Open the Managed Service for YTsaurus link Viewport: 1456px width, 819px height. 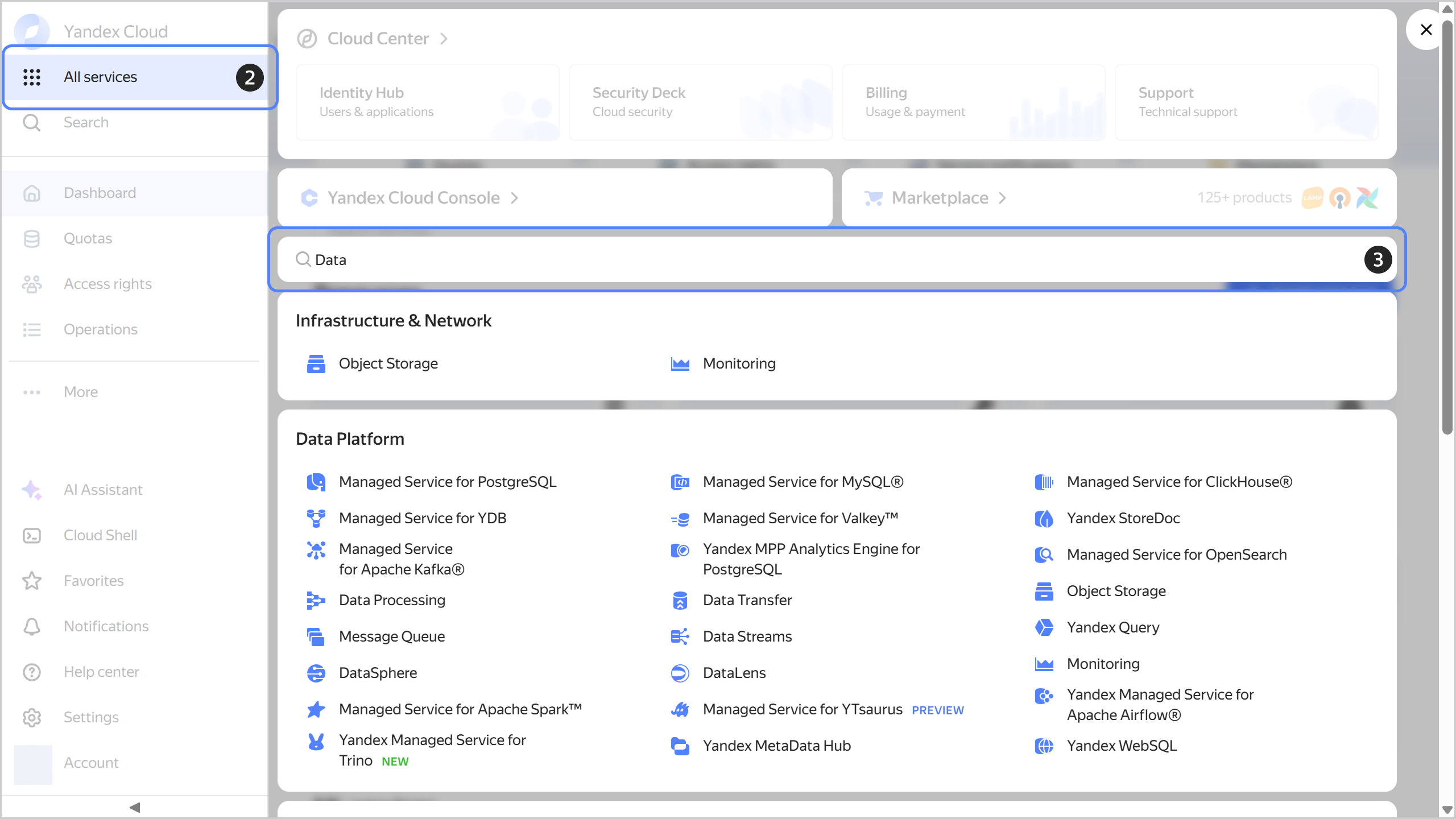tap(802, 709)
